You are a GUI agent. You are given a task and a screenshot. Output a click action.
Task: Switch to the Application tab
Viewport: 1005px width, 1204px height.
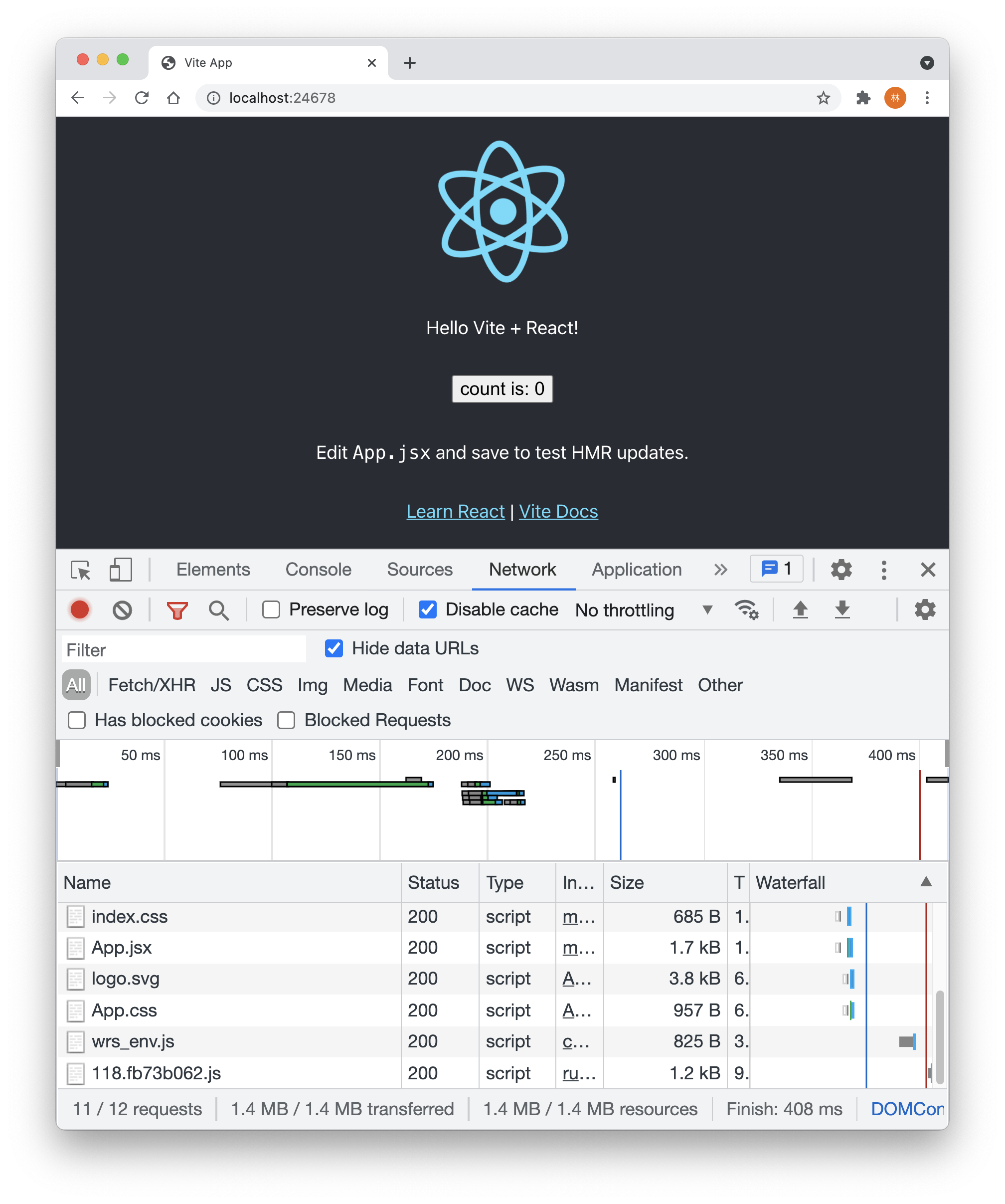(x=637, y=569)
